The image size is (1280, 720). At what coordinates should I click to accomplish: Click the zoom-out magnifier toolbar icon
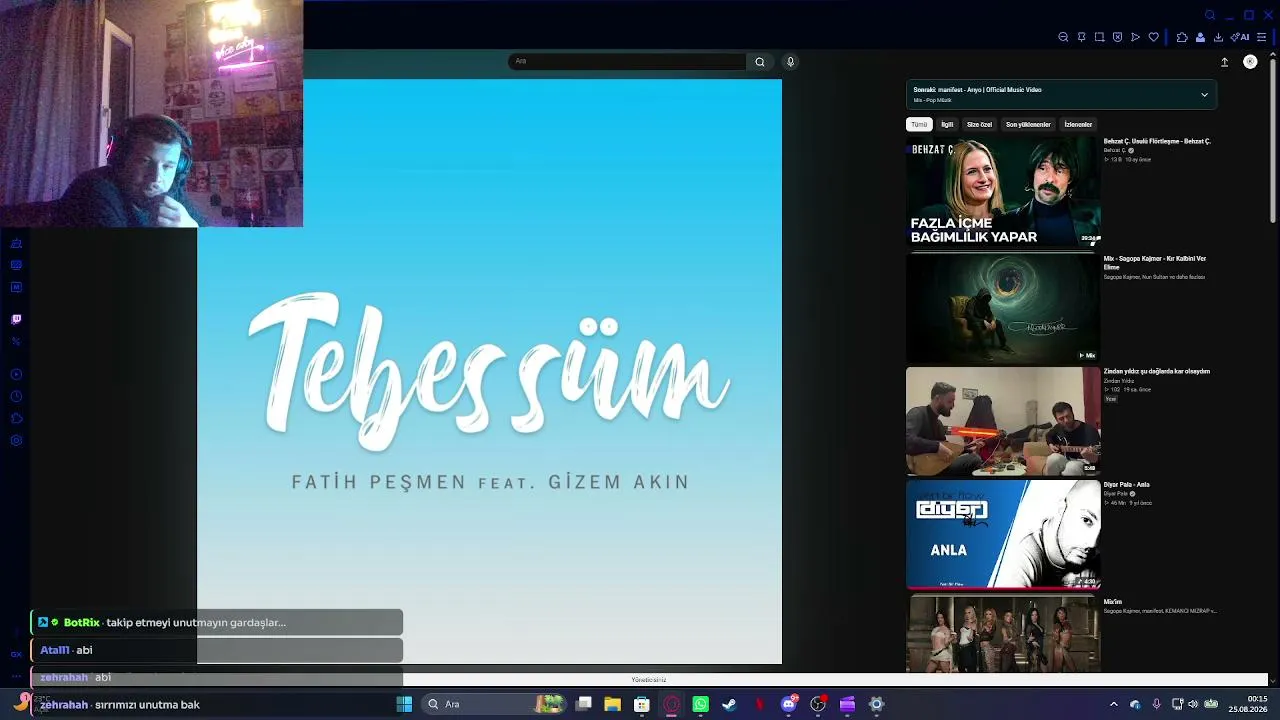coord(1063,37)
